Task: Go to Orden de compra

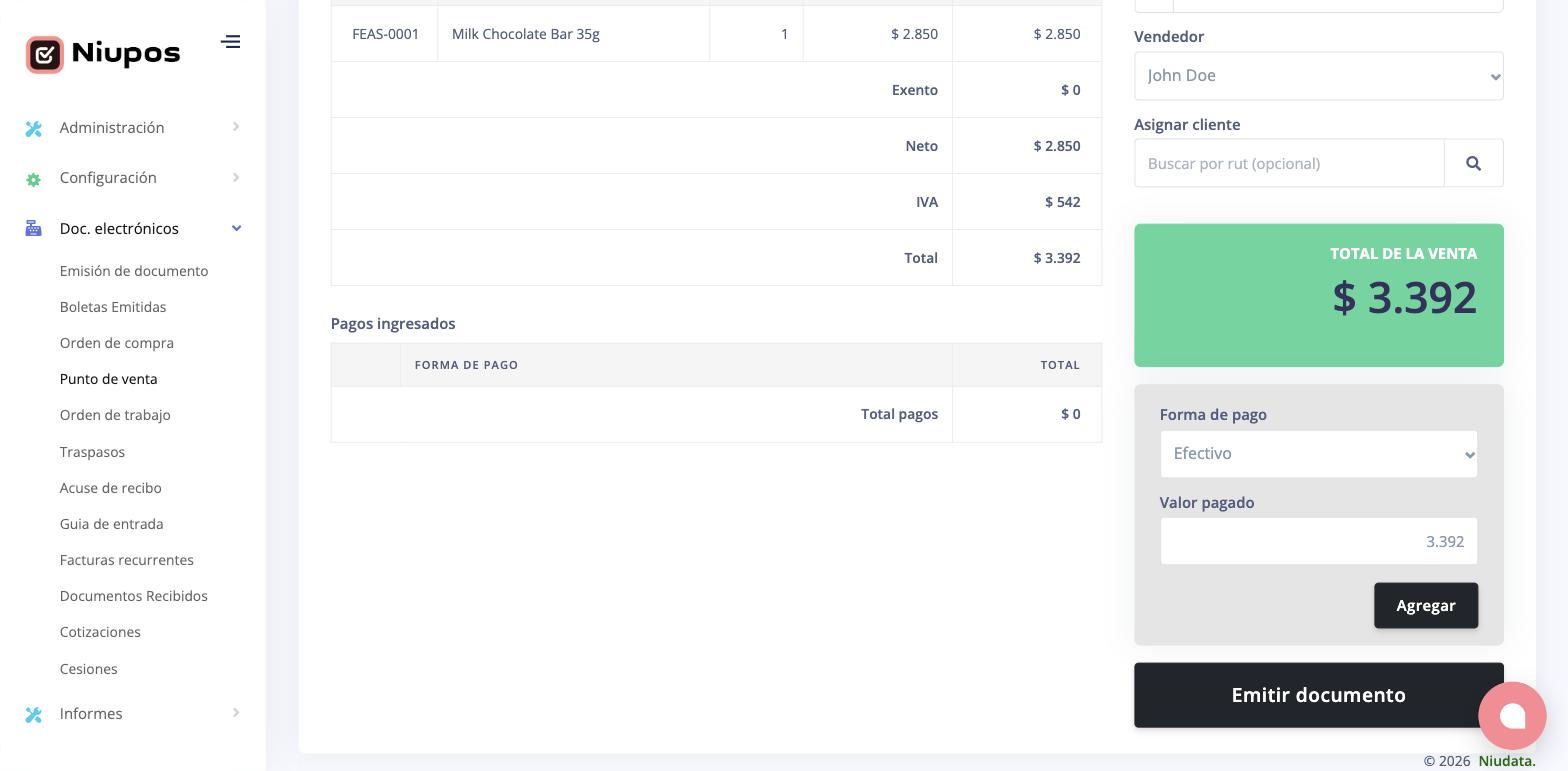Action: pos(117,343)
